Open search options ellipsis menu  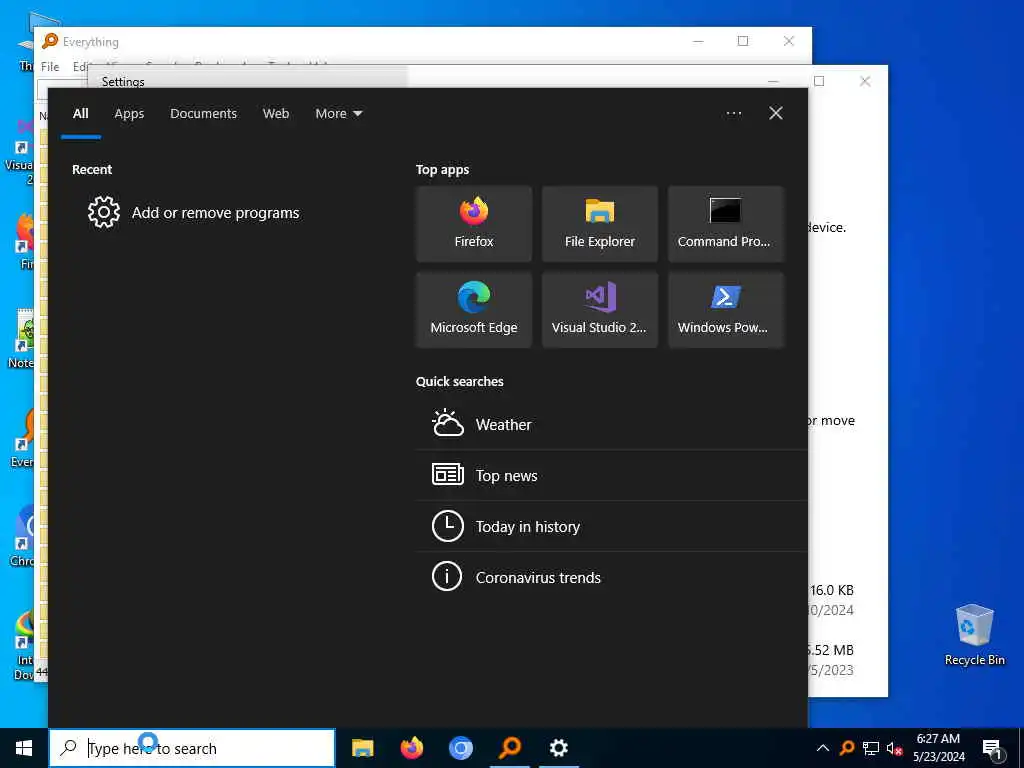(733, 113)
